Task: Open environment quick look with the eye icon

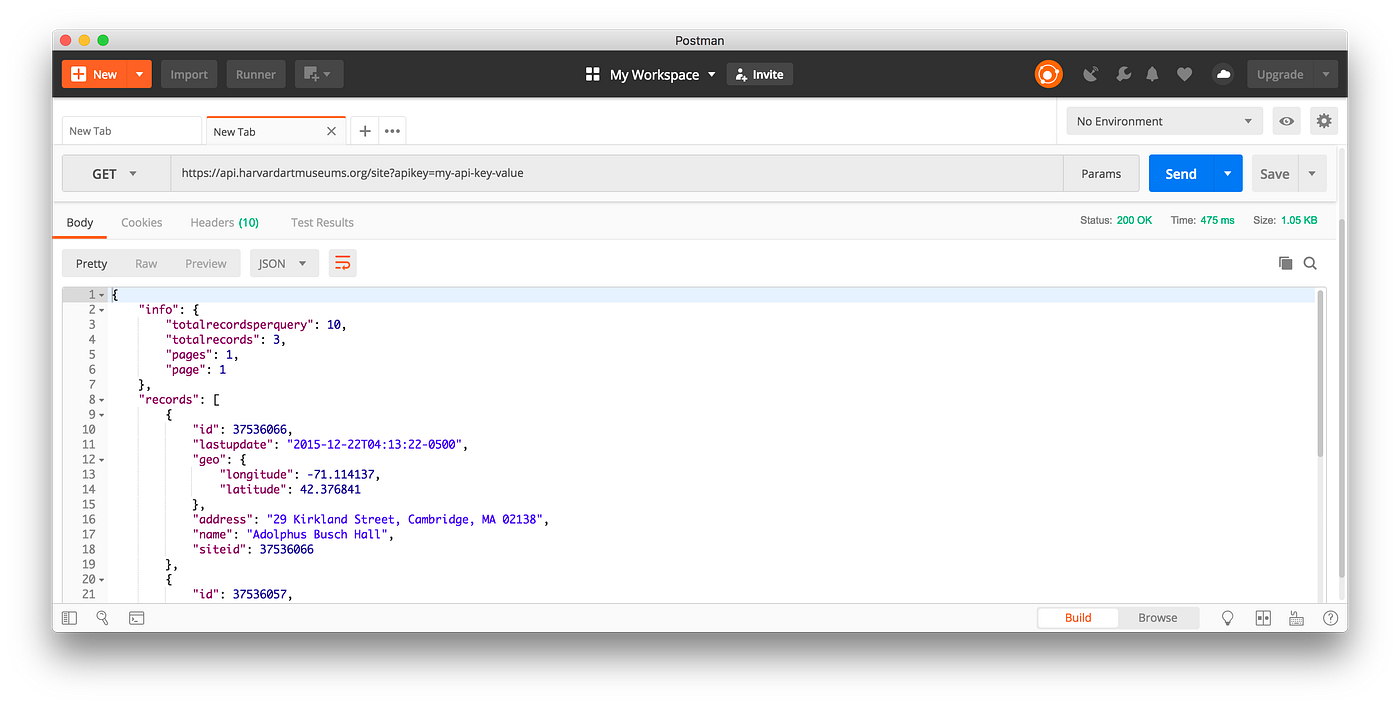Action: click(1286, 120)
